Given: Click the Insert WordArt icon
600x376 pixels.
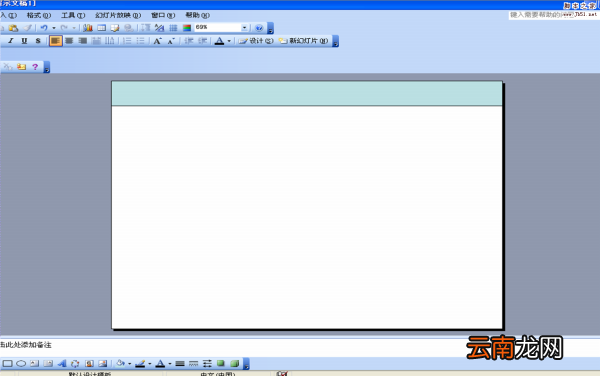Looking at the screenshot, I should pos(62,363).
